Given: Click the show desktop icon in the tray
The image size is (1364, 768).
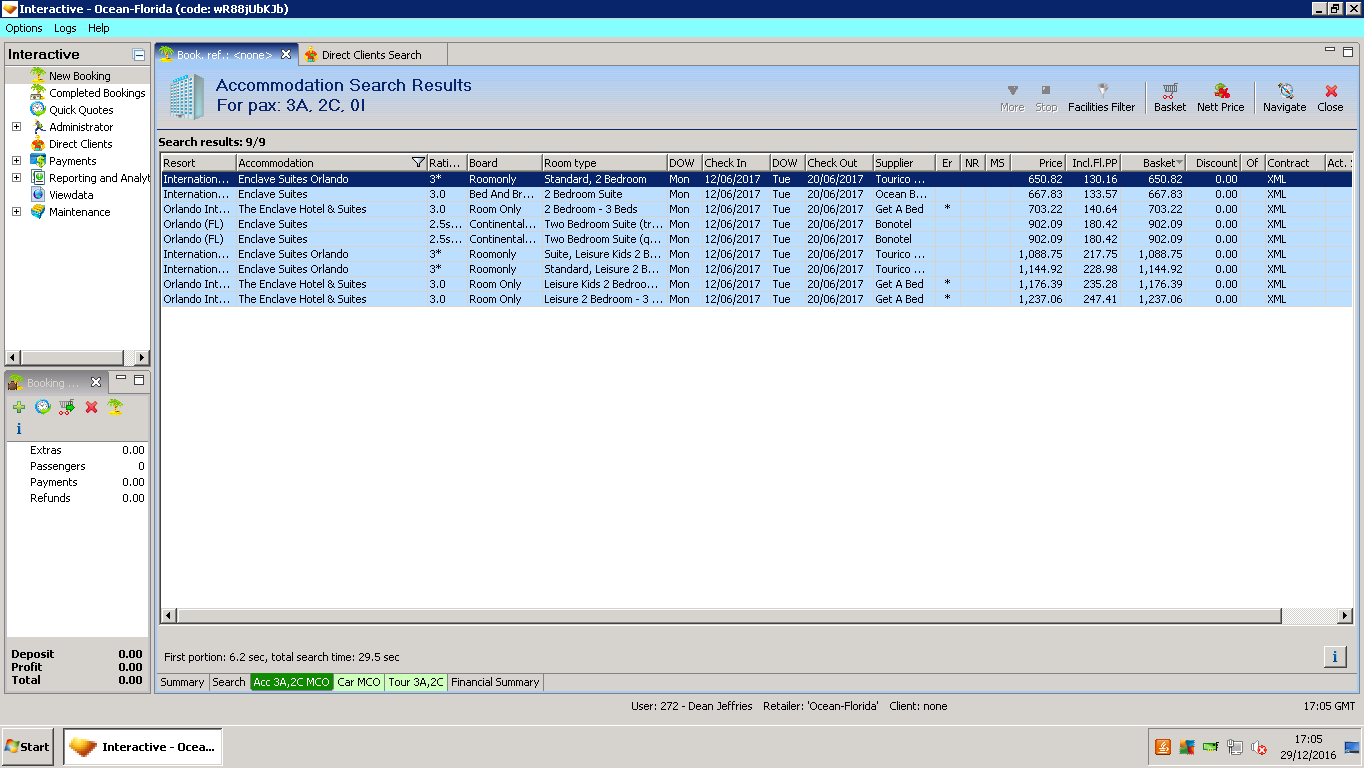Looking at the screenshot, I should [x=1352, y=747].
